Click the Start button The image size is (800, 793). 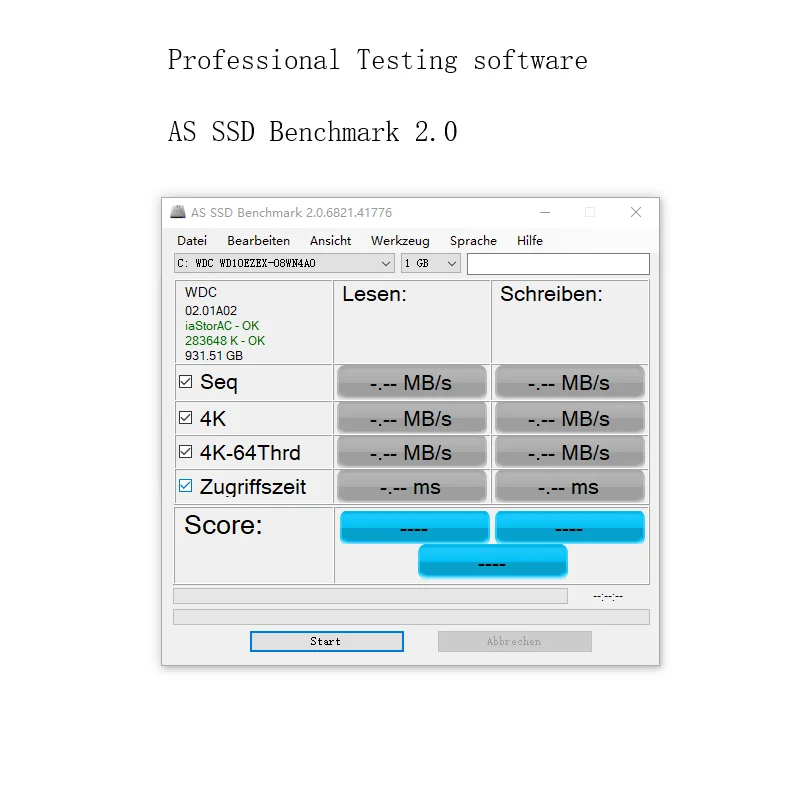pos(327,641)
